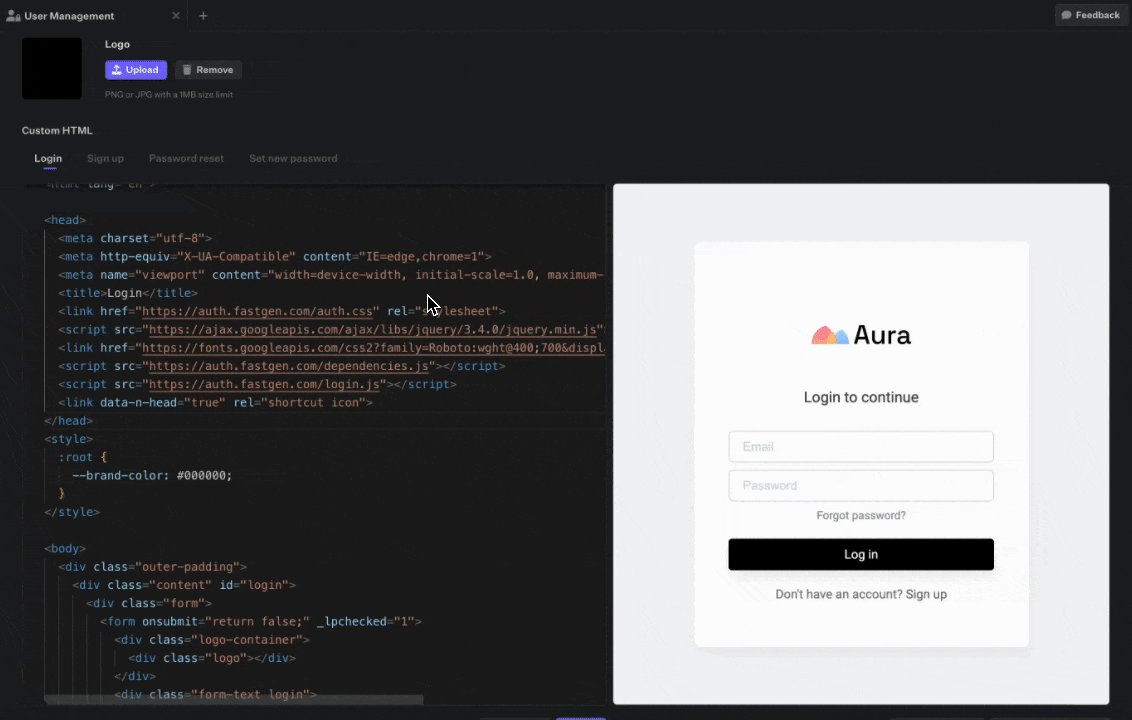Click the --brand-color: #000000; line
The image size is (1132, 720).
152,475
